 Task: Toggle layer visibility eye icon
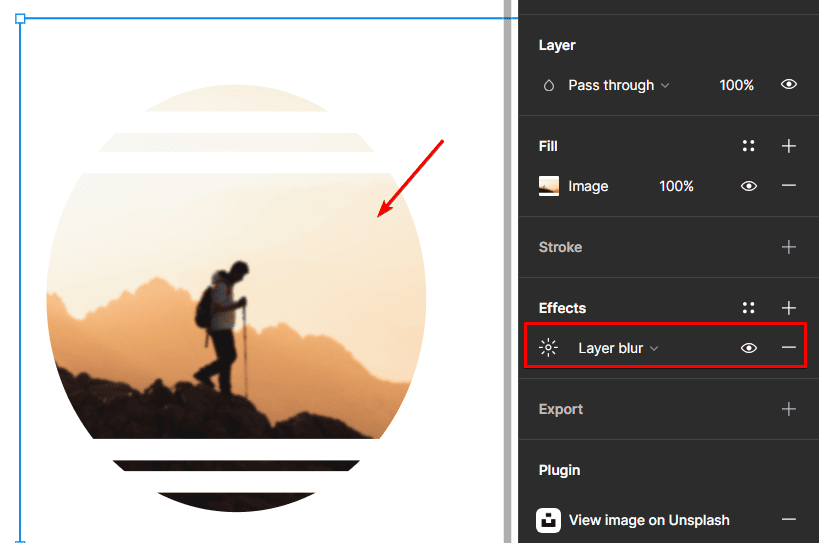click(x=789, y=85)
